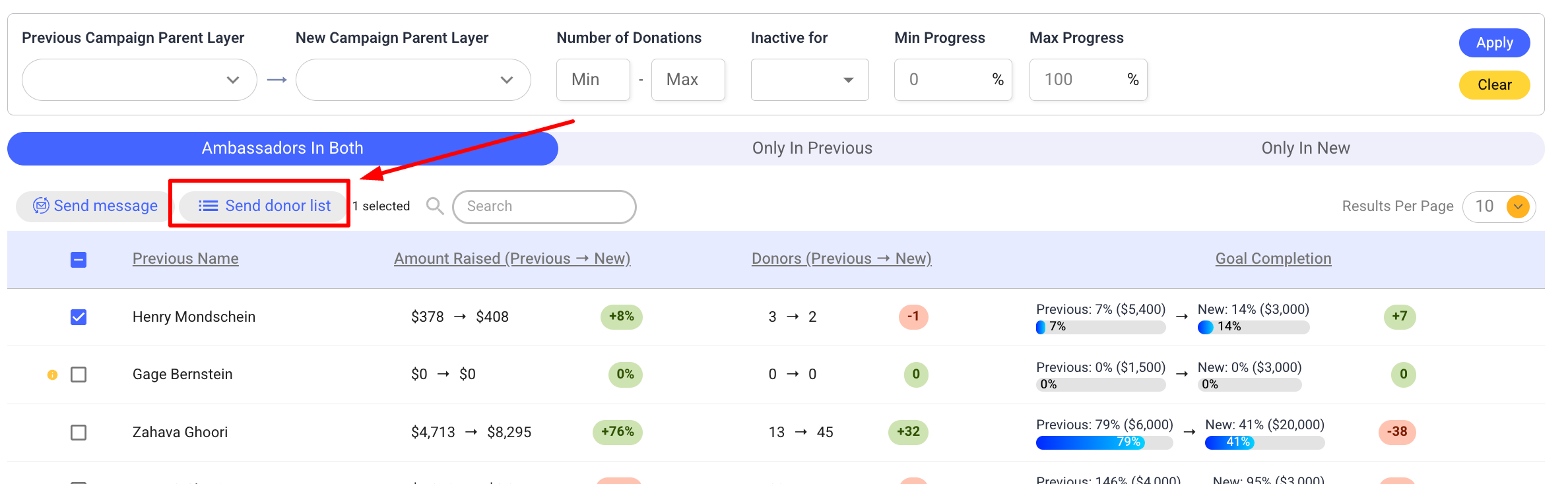The height and width of the screenshot is (484, 1568).
Task: Click the list icon in Send donor list
Action: pyautogui.click(x=208, y=206)
